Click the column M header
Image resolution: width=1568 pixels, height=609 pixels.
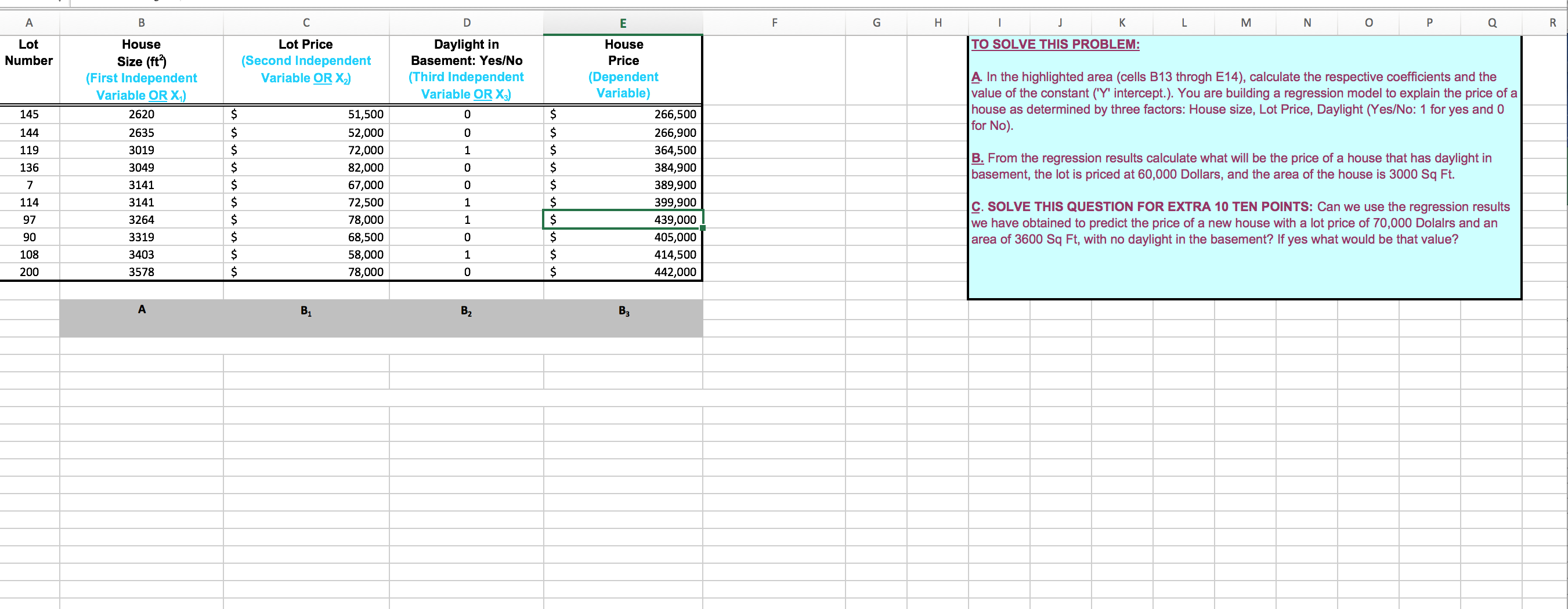tap(1245, 23)
